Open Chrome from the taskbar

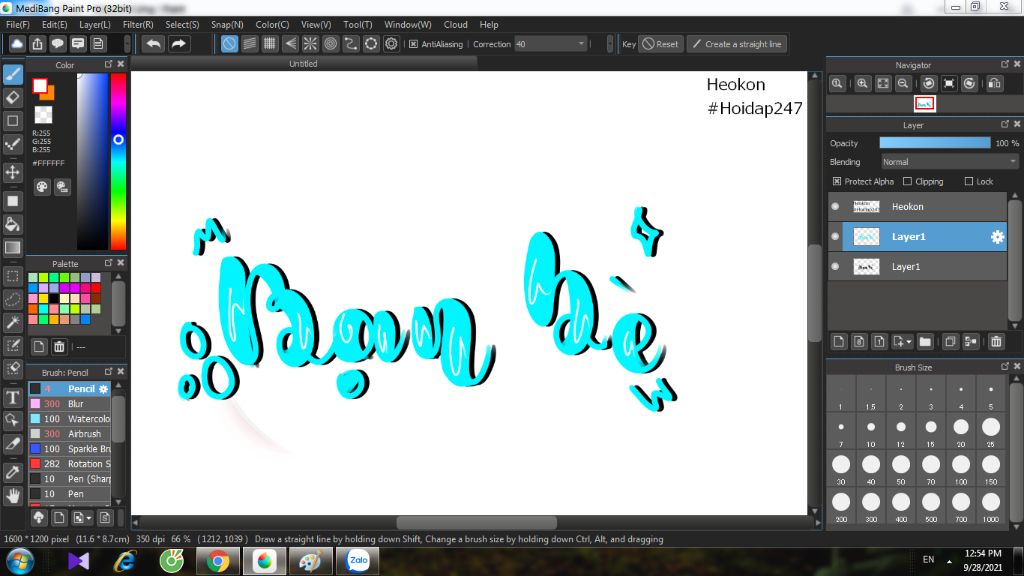pos(218,561)
